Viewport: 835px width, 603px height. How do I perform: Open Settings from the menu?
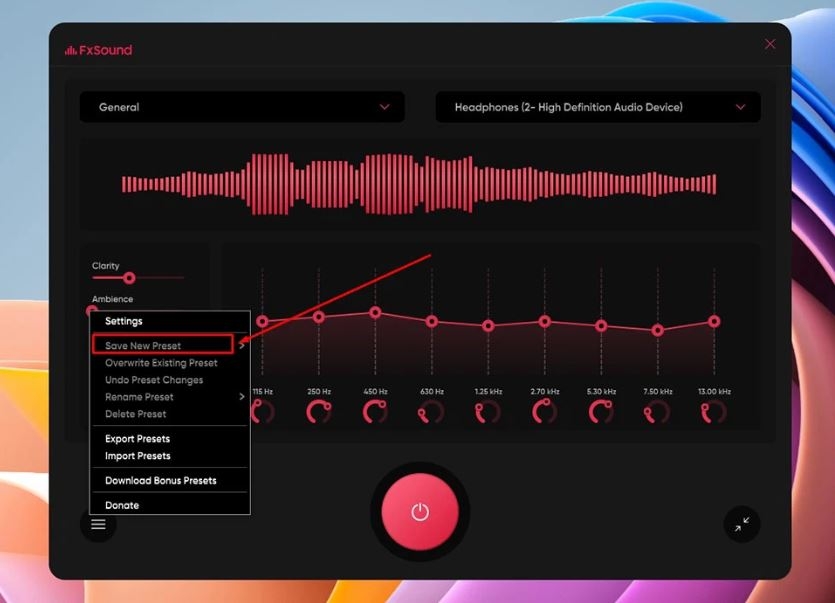pos(124,321)
